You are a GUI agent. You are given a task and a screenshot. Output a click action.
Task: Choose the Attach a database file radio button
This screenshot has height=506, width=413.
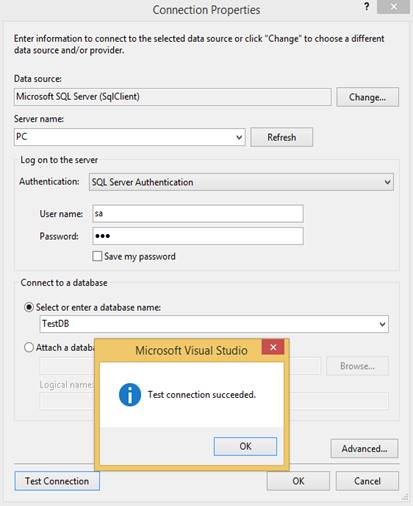(29, 347)
